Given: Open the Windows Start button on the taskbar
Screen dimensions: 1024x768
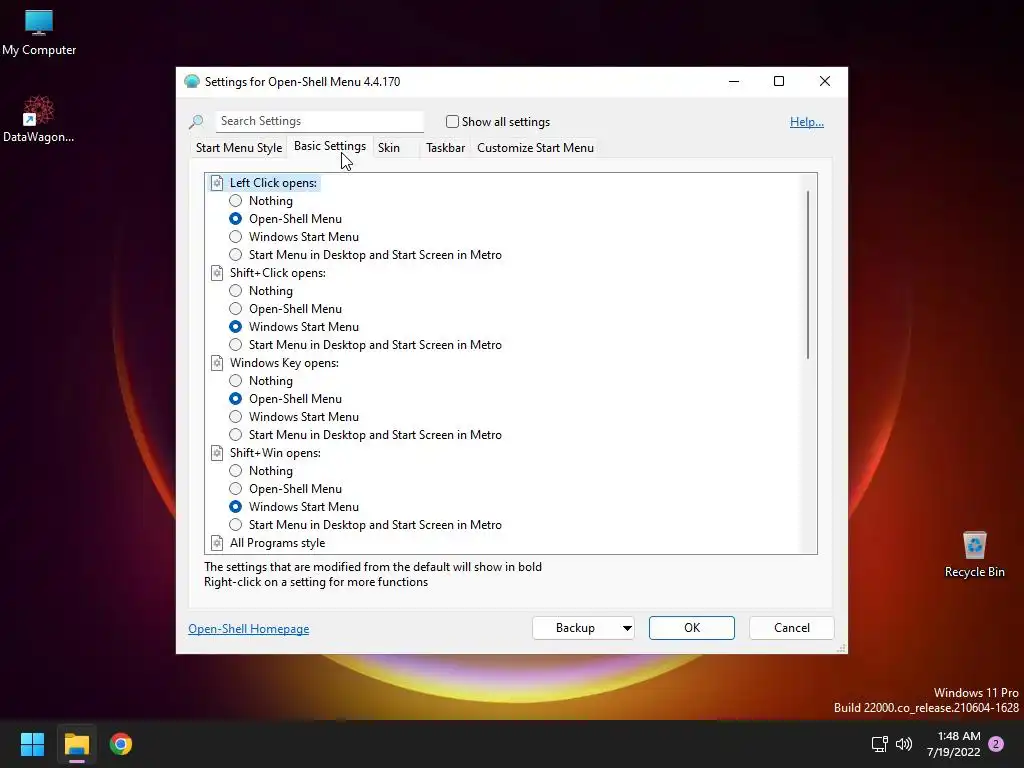Looking at the screenshot, I should (32, 744).
